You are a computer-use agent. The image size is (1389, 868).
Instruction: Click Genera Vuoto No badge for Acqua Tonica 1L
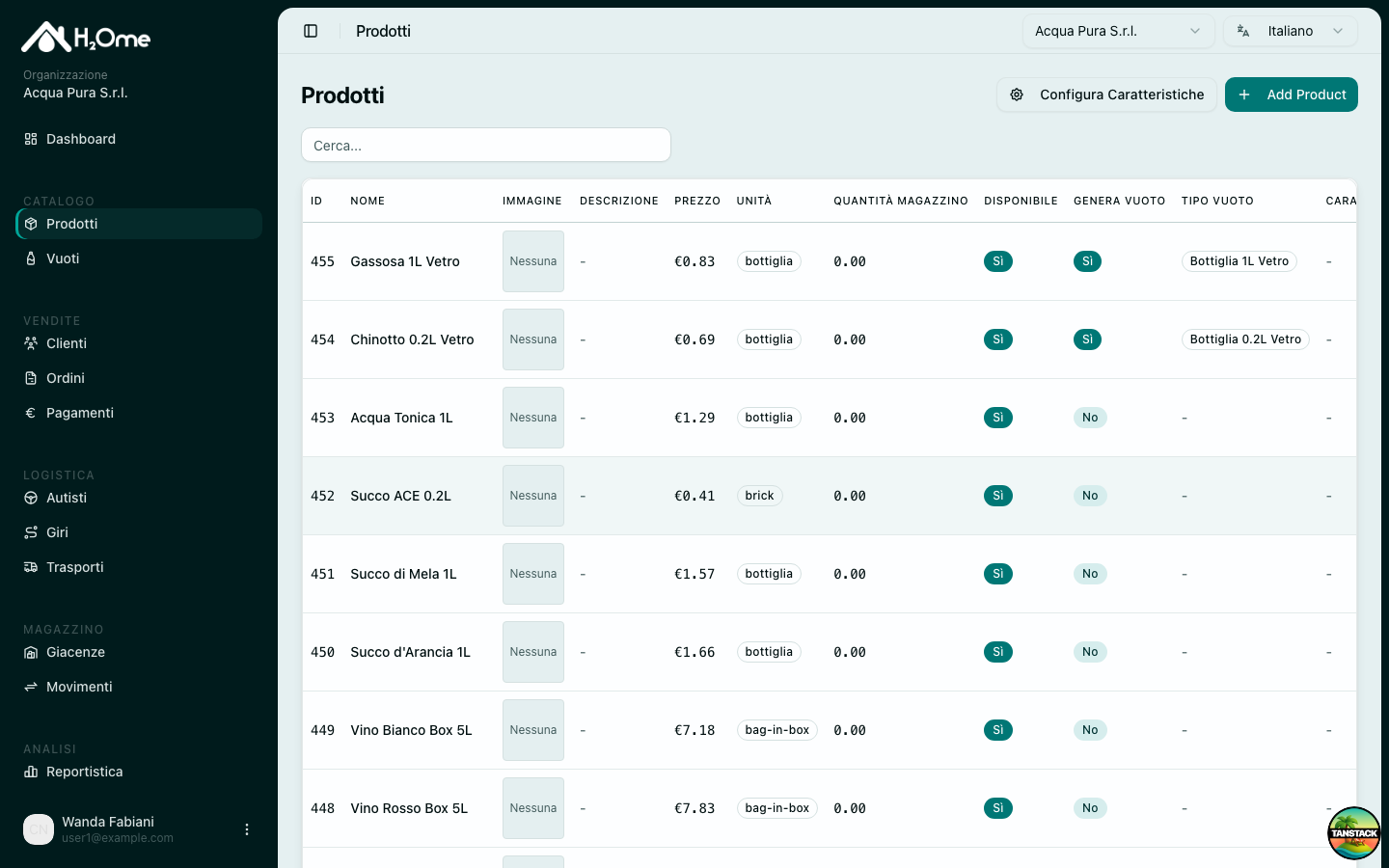pyautogui.click(x=1090, y=418)
